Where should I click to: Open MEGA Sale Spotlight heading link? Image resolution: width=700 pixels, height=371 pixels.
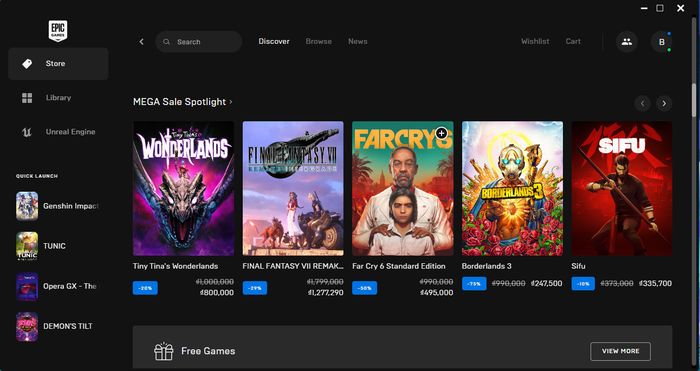coord(179,102)
